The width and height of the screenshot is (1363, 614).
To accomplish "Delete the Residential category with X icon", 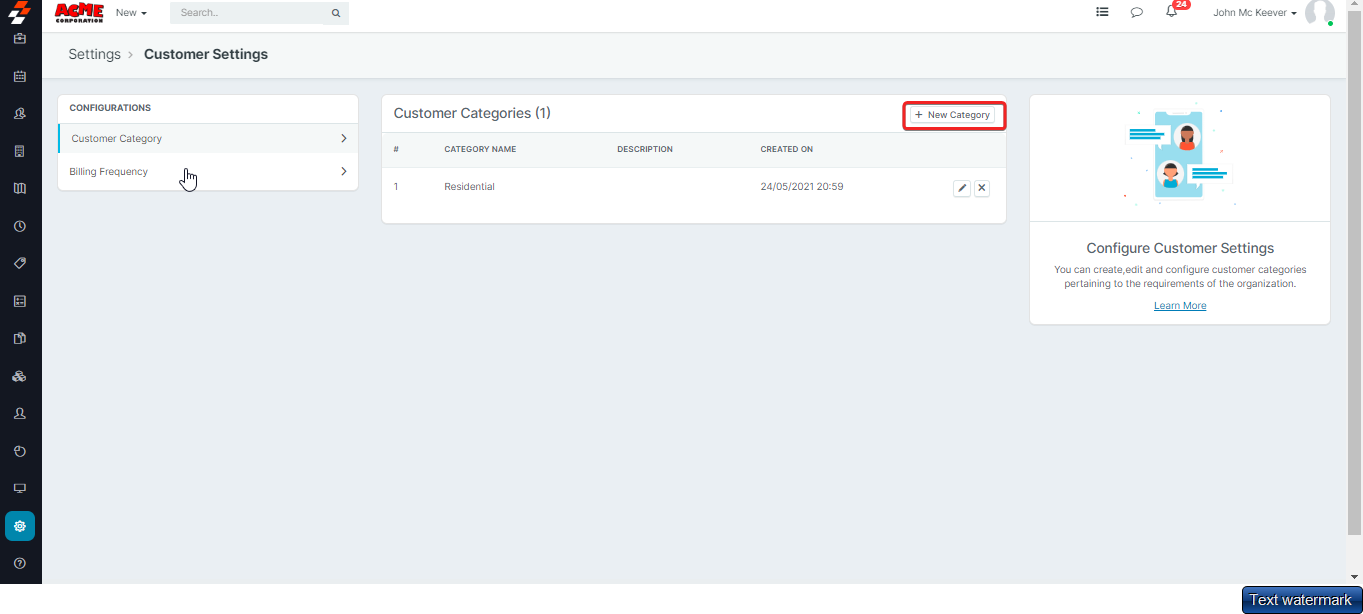I will point(982,188).
